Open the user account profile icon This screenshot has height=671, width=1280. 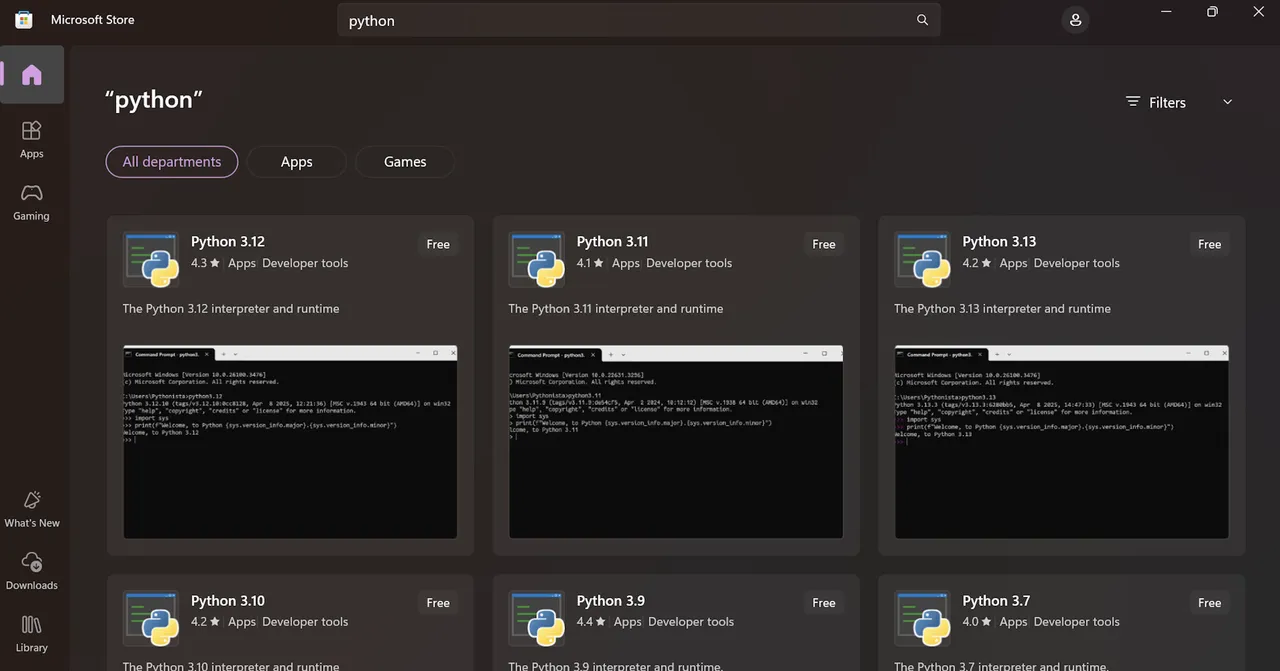coord(1075,20)
